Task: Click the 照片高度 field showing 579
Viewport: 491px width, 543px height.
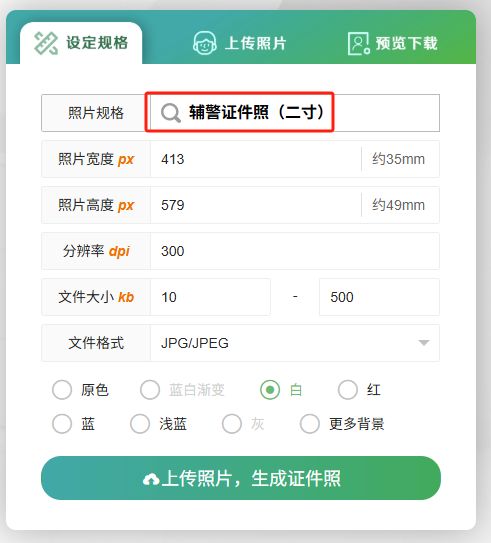Action: click(256, 205)
